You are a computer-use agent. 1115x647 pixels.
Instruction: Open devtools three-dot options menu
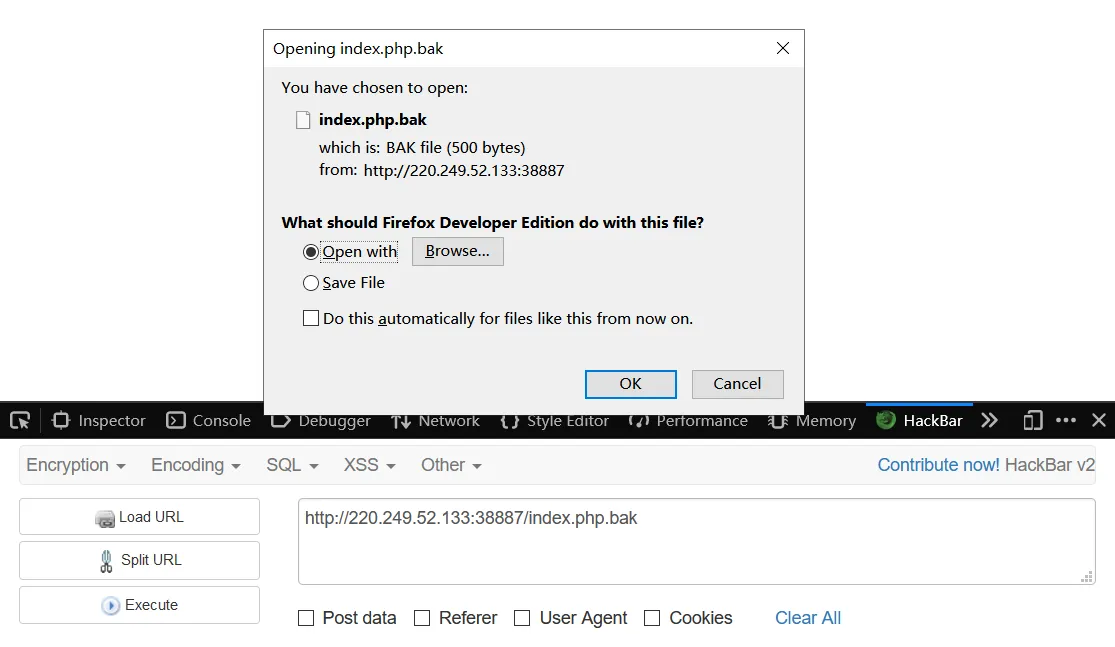1066,421
